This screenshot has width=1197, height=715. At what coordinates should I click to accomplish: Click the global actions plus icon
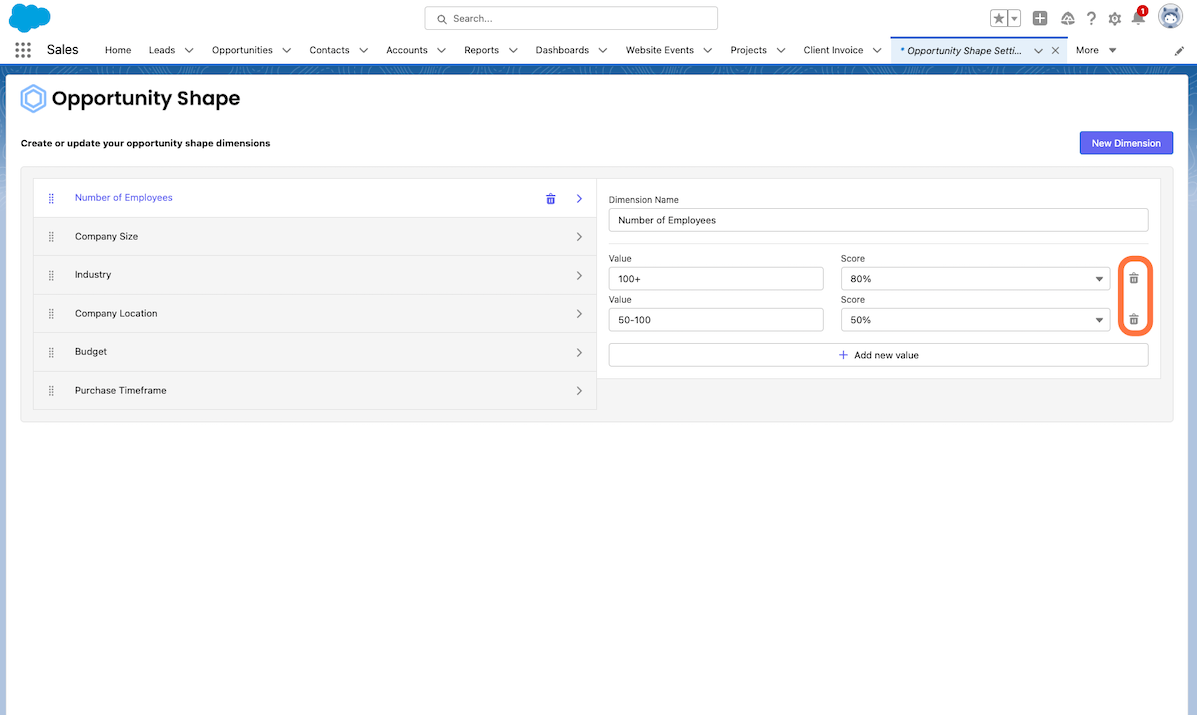pos(1040,18)
